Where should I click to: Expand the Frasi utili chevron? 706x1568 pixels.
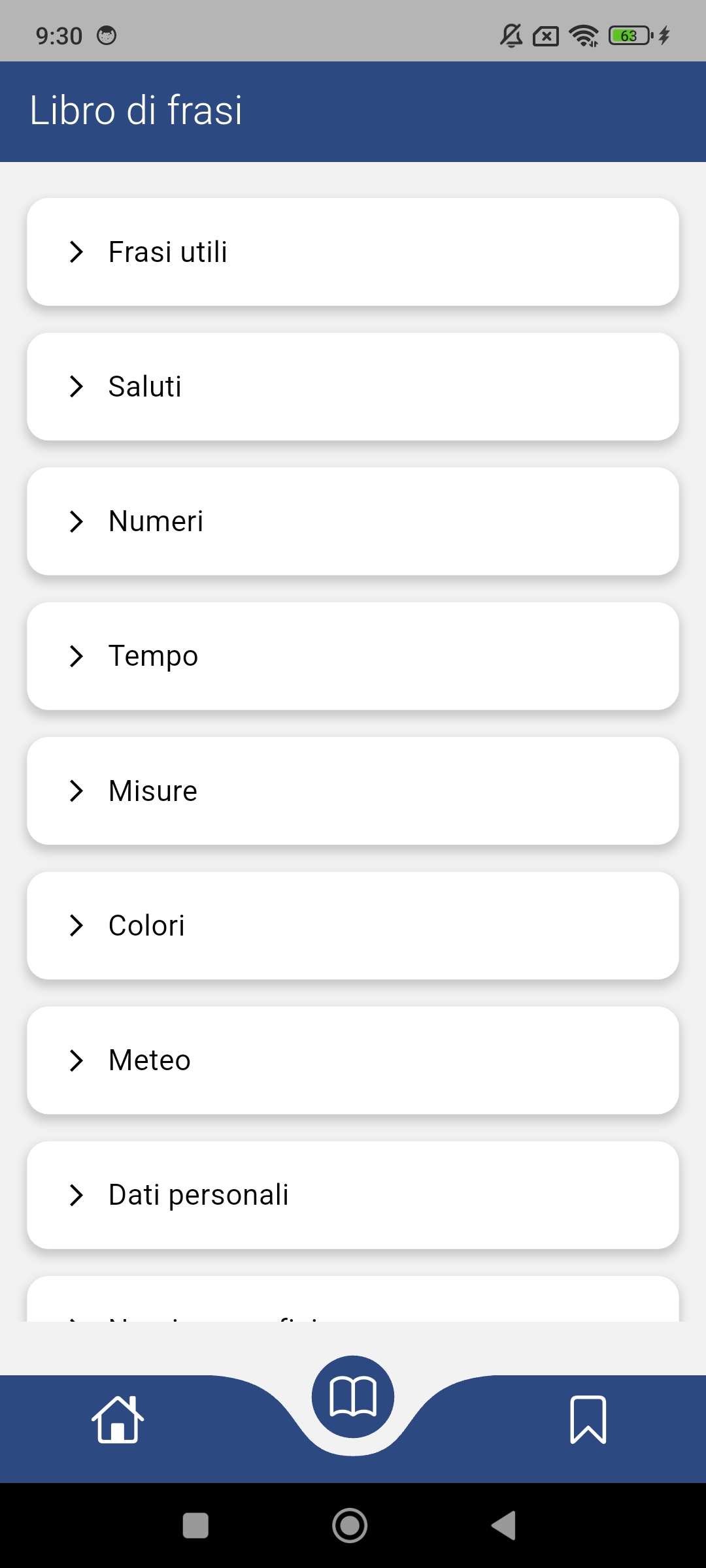(x=76, y=252)
